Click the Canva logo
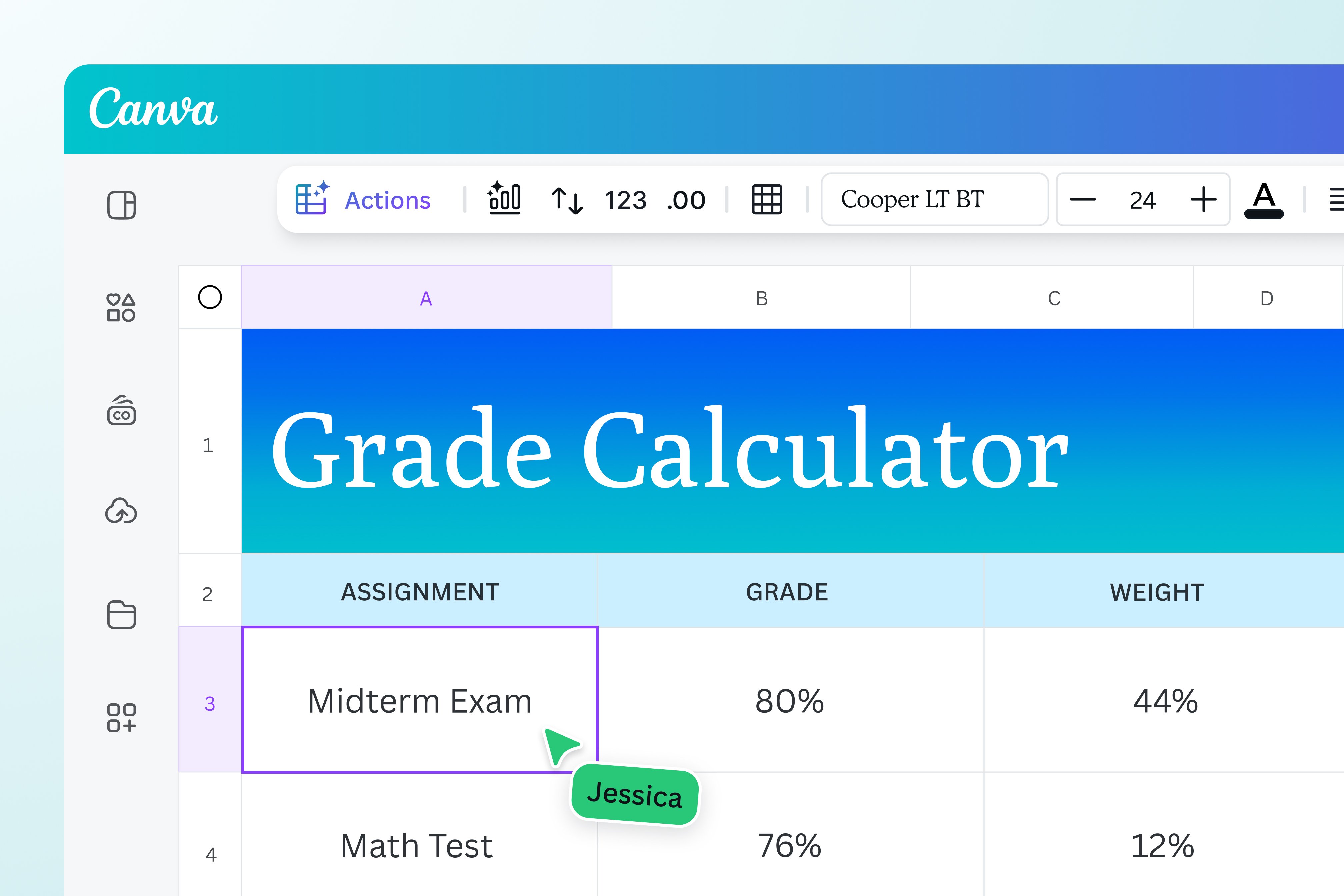1344x896 pixels. coord(153,109)
